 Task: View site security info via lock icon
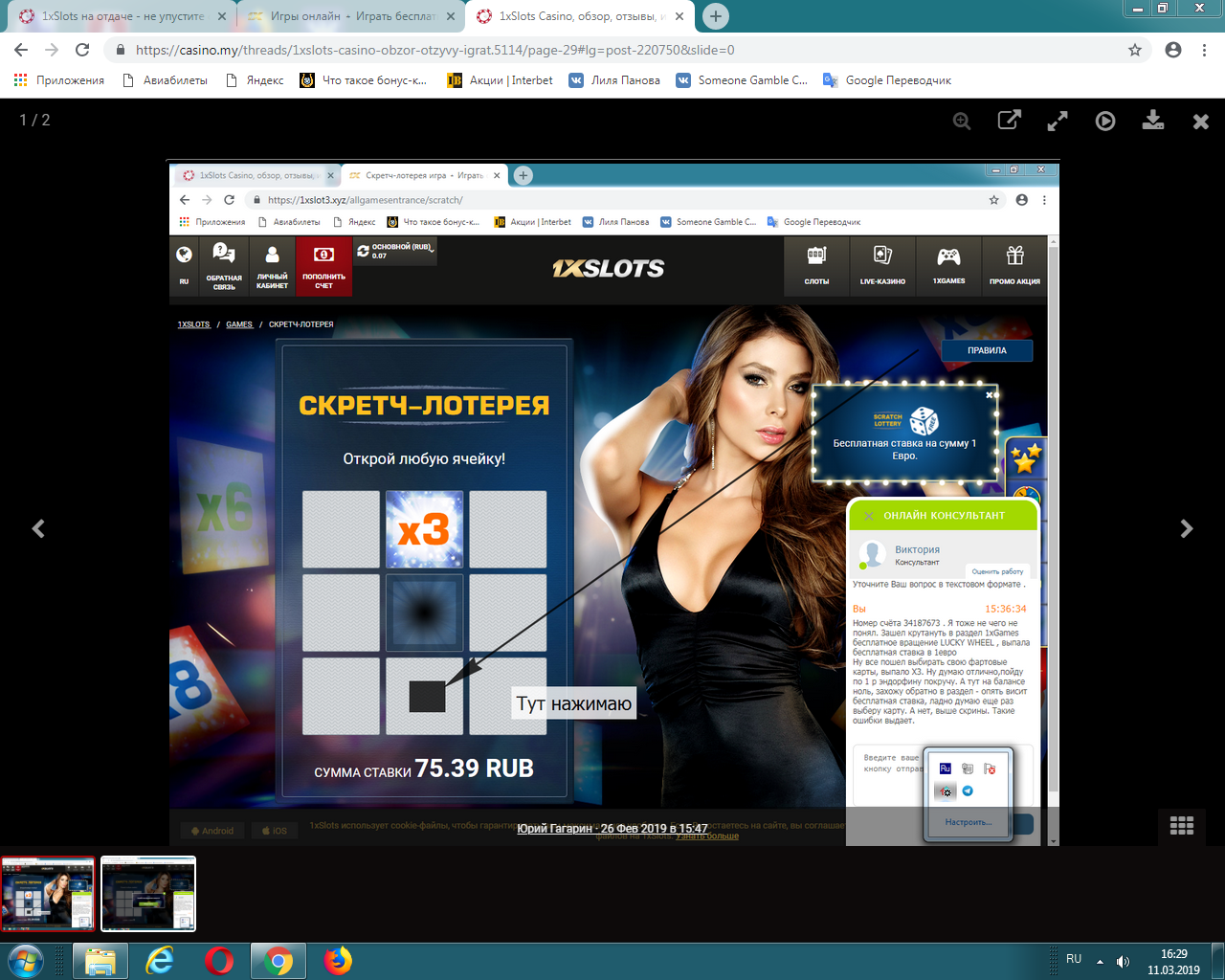pyautogui.click(x=120, y=50)
